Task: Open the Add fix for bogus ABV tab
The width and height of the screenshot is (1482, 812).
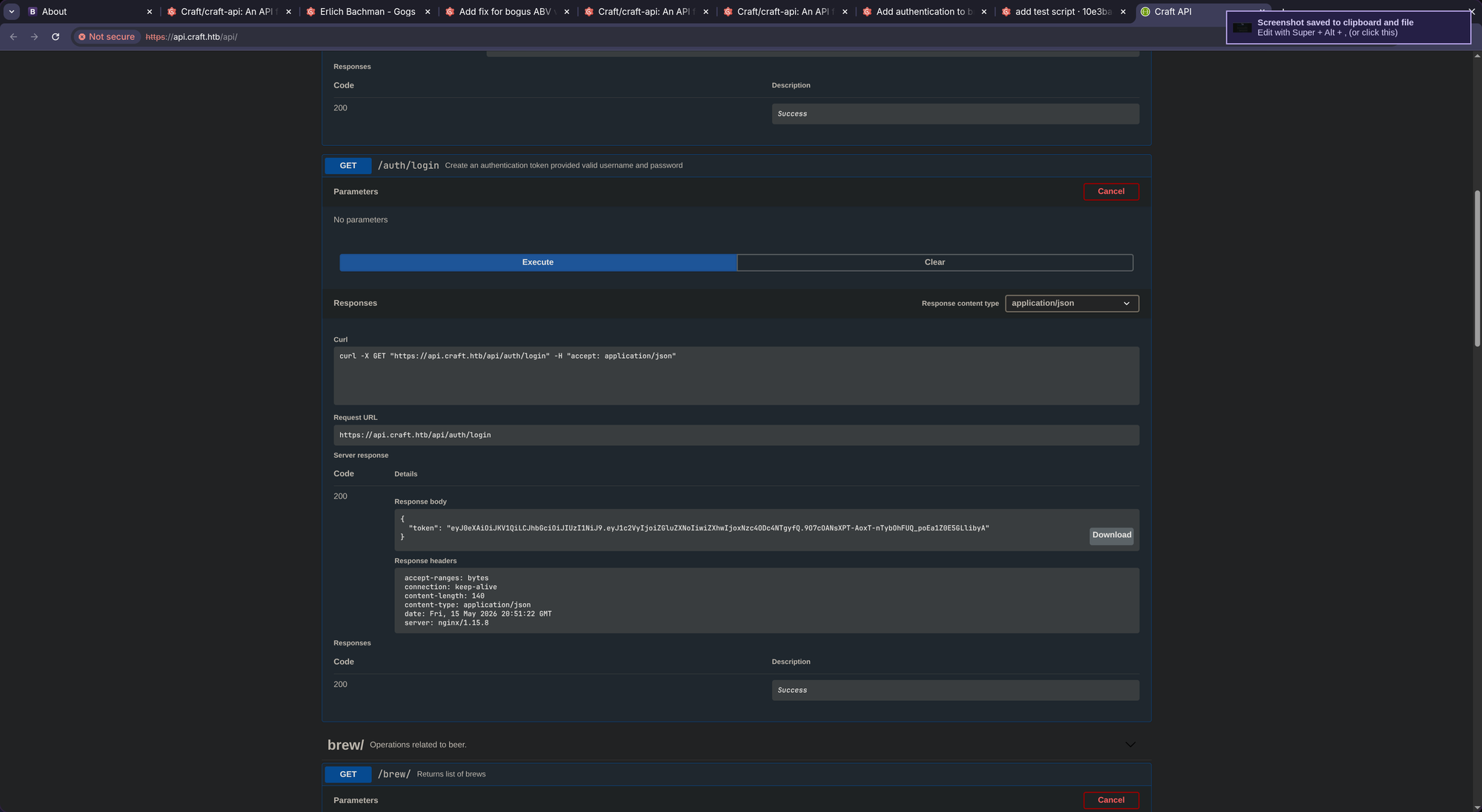Action: [508, 12]
